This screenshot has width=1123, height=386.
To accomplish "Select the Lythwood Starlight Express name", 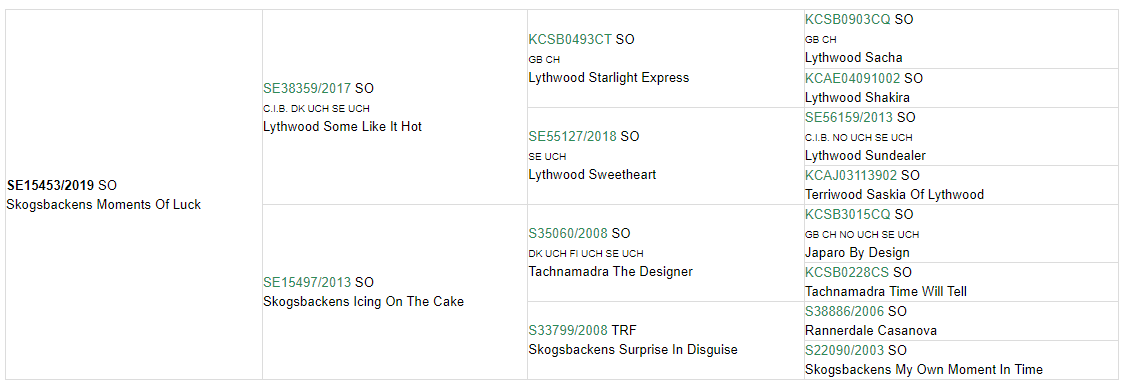I will pos(609,78).
